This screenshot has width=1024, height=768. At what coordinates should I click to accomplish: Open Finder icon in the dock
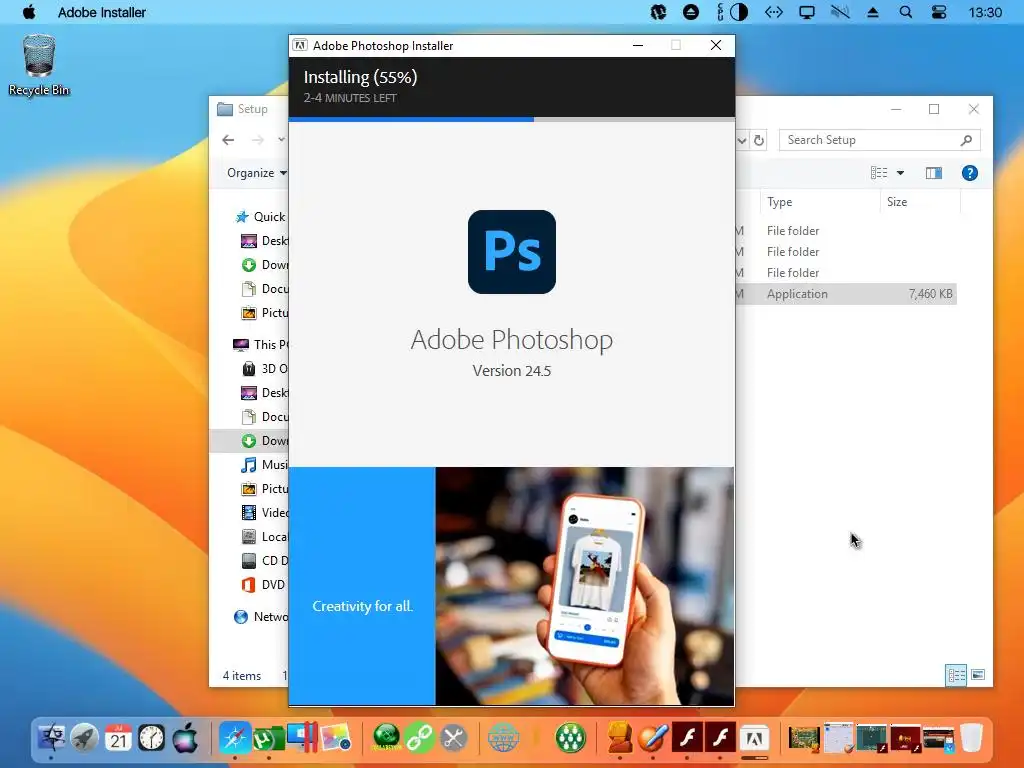click(x=51, y=738)
